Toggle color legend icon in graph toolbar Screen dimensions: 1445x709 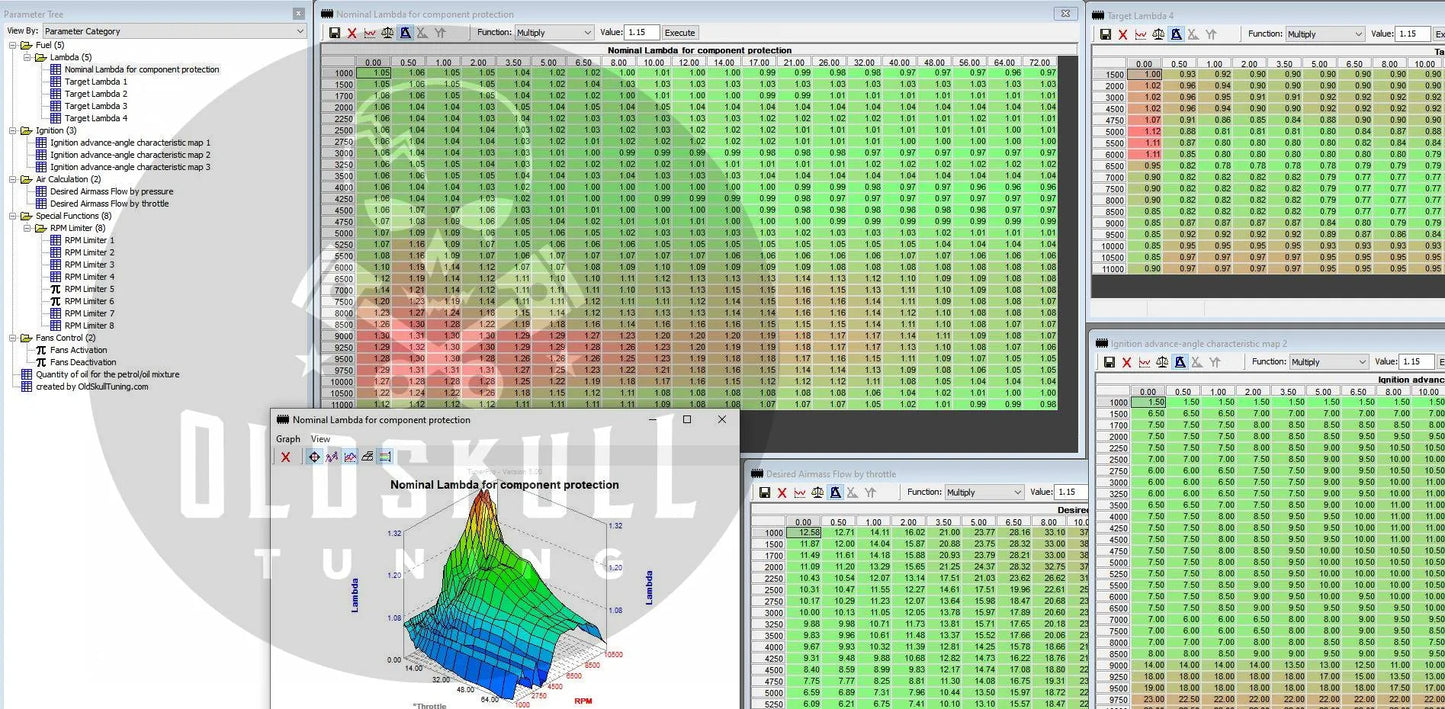386,456
